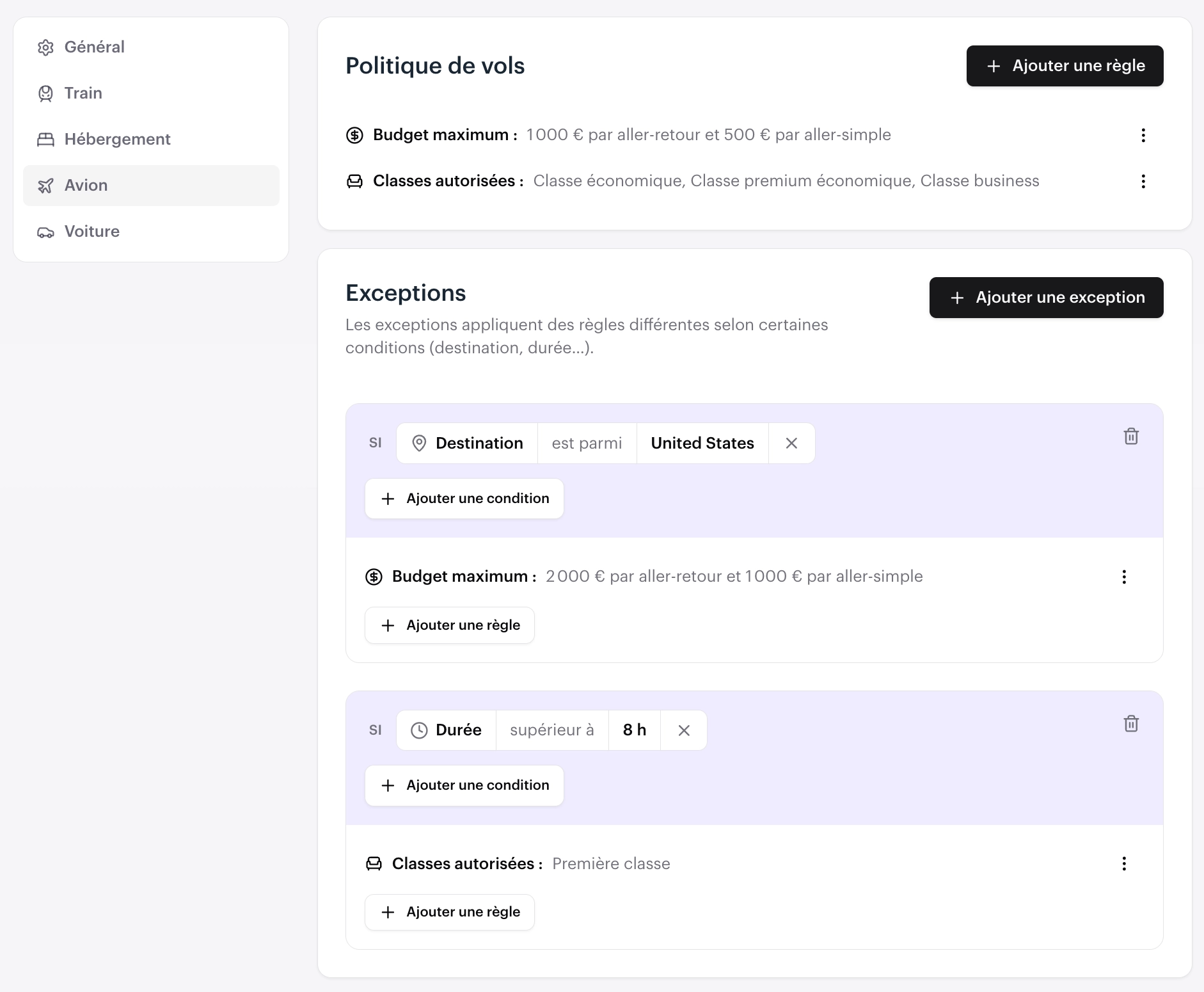
Task: Open options for the top Budget maximum 1 000 € rule
Action: coord(1143,135)
